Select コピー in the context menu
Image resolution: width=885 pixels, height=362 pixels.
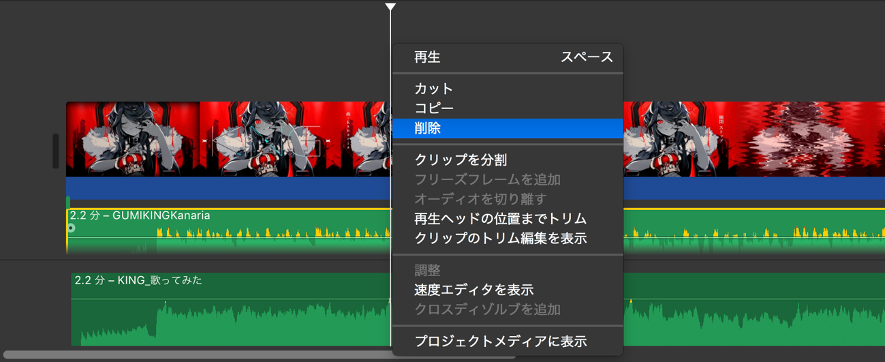[x=507, y=108]
